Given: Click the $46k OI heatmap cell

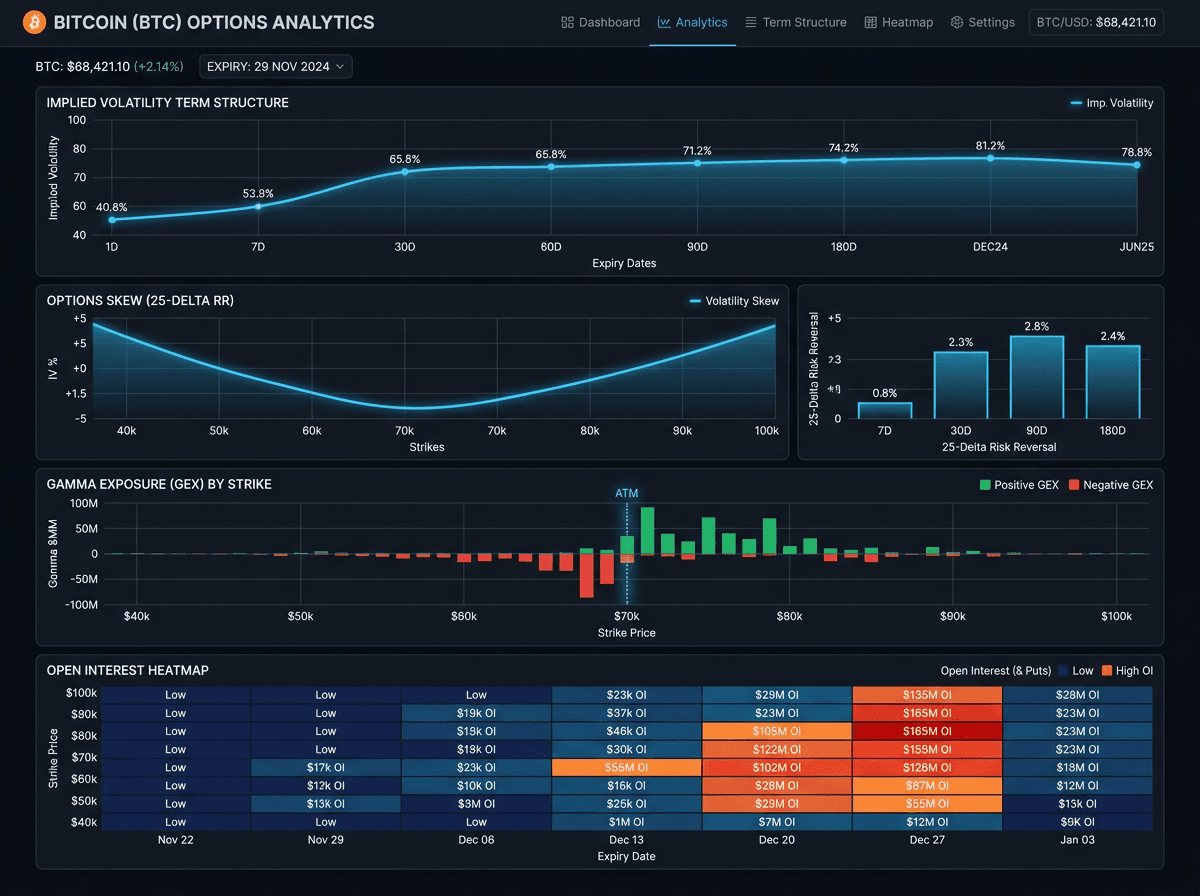Looking at the screenshot, I should click(626, 731).
